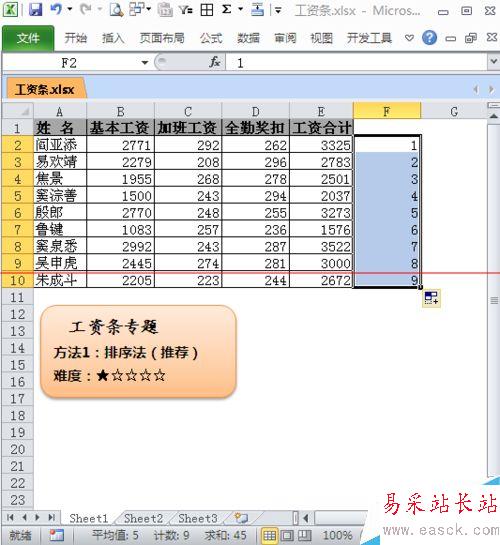Go to last sheet navigation arrow
Screen dimensions: 500x545
pyautogui.click(x=51, y=518)
